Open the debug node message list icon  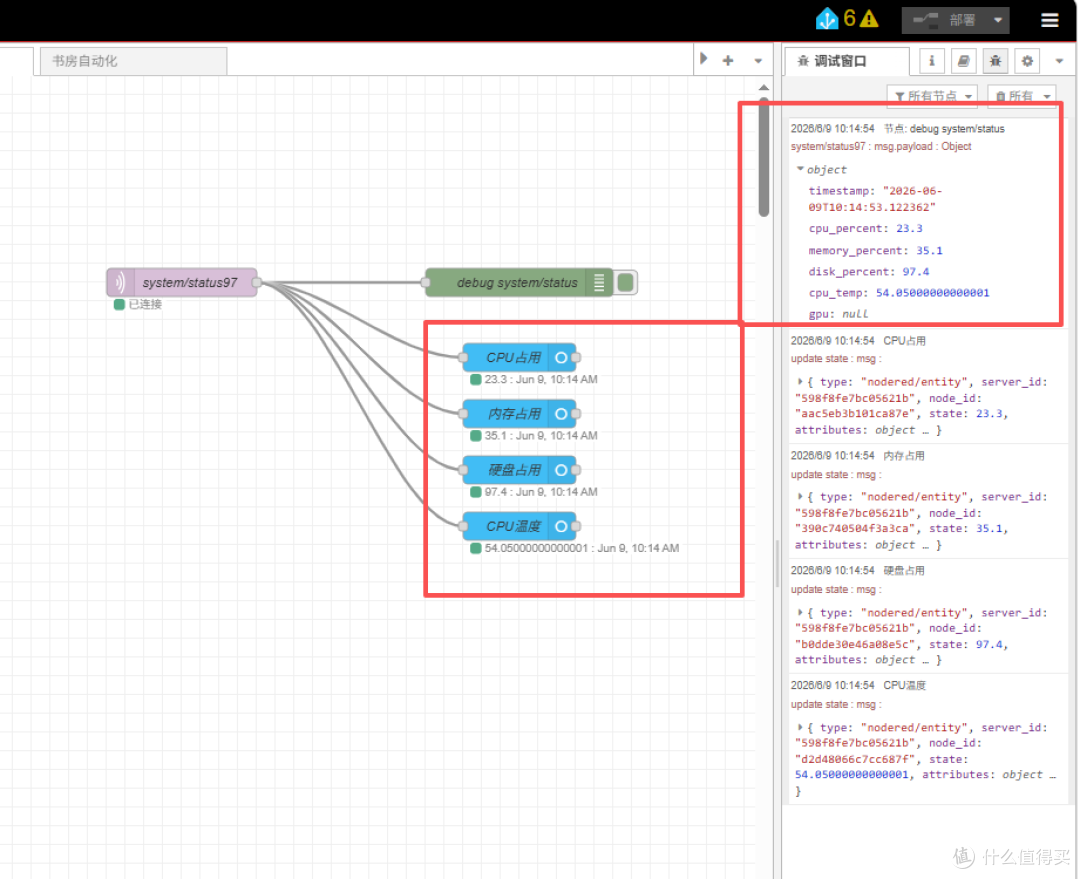coord(599,282)
